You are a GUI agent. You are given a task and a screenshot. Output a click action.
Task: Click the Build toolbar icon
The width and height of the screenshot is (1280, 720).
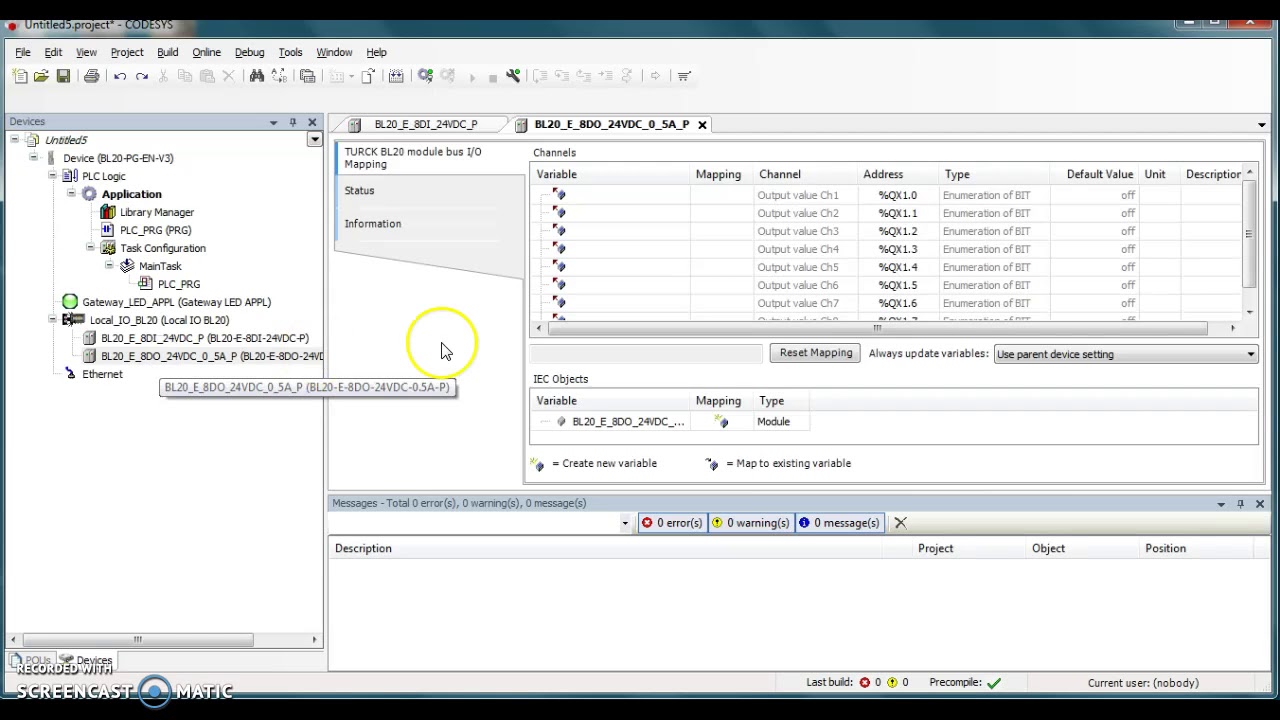click(x=396, y=76)
